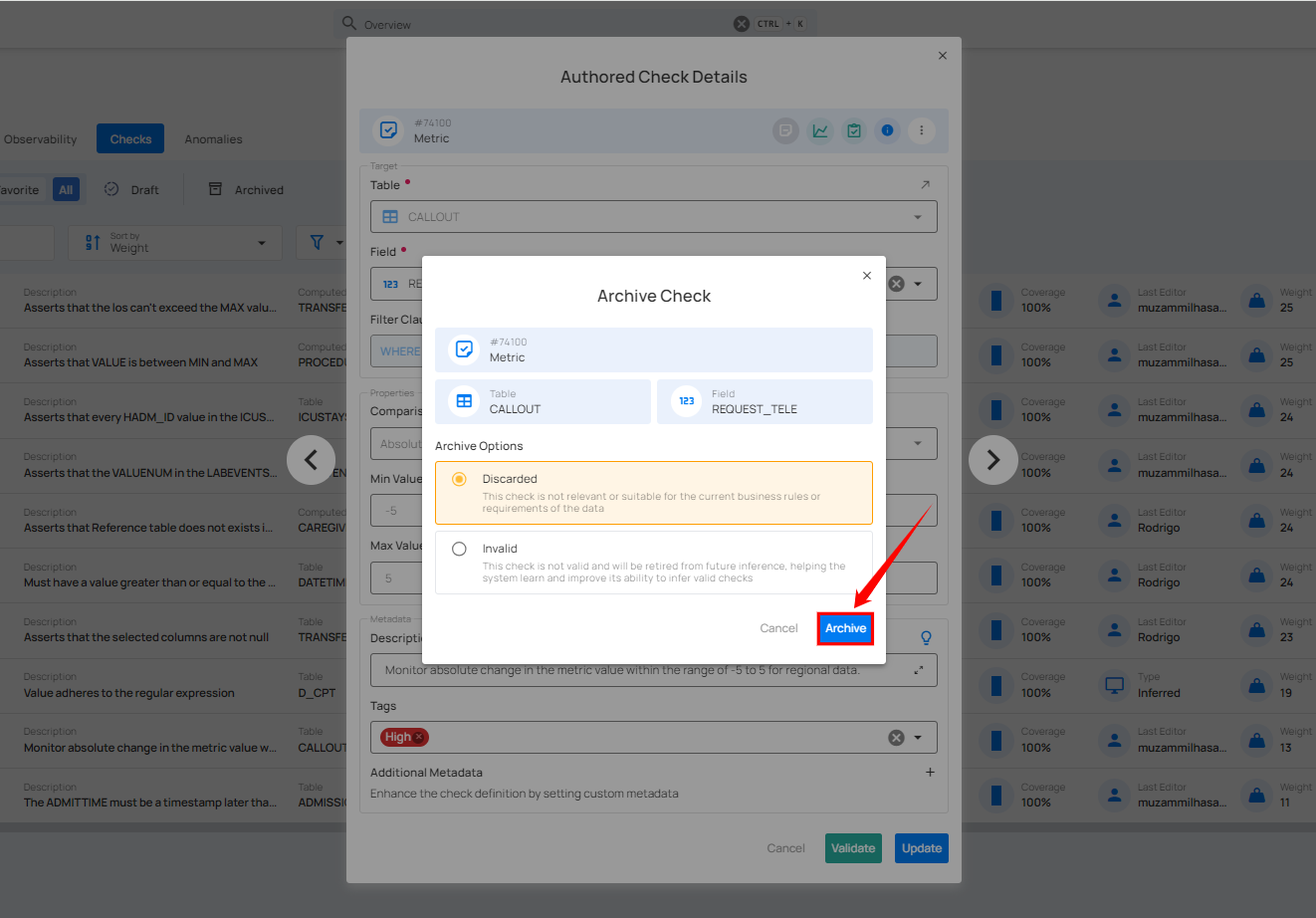
Task: Go to previous check with left arrow
Action: 311,460
